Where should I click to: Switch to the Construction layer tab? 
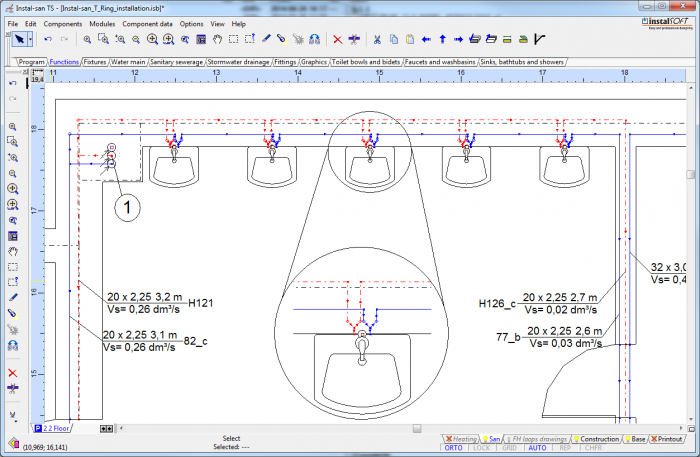pos(596,438)
